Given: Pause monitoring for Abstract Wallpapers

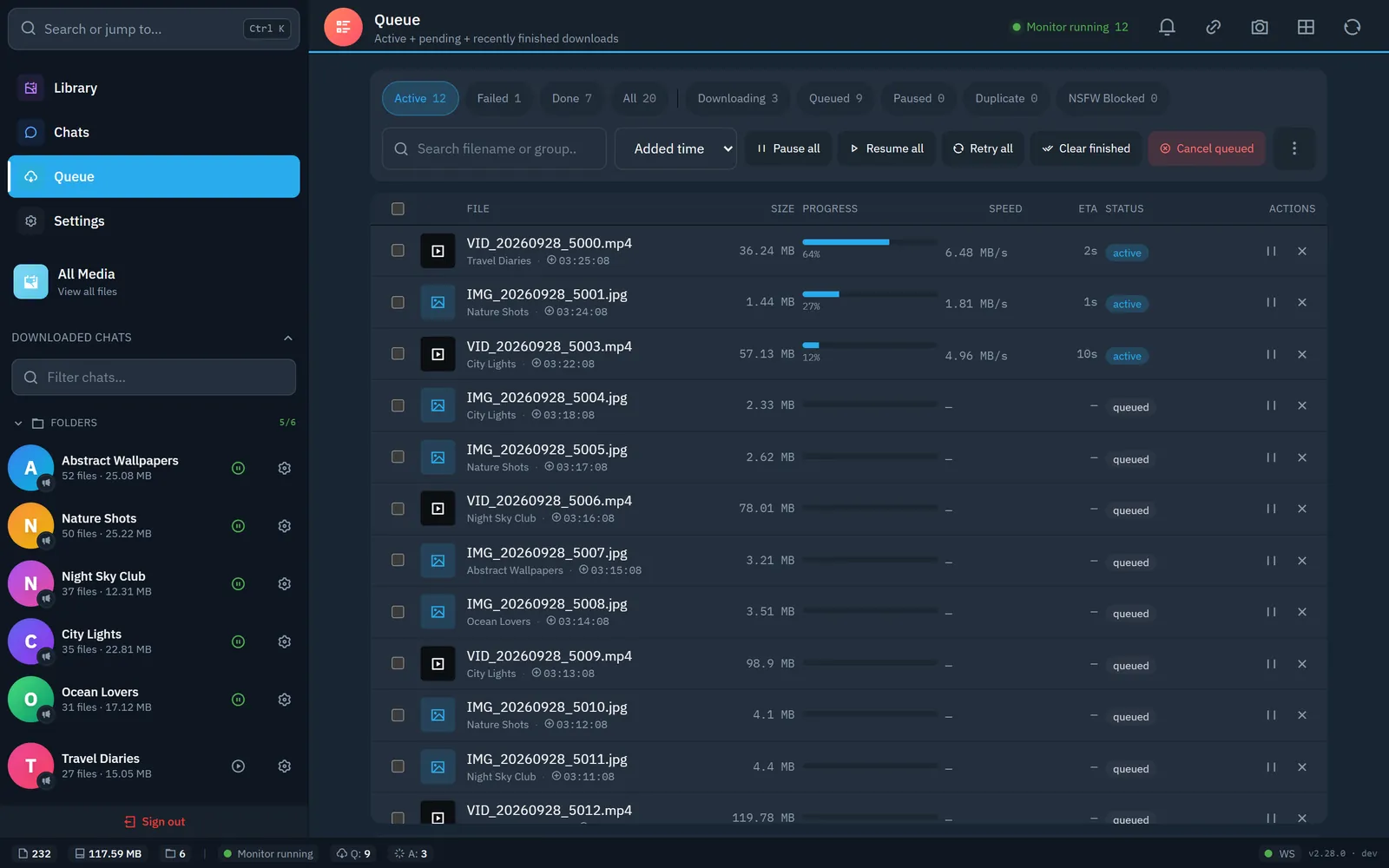Looking at the screenshot, I should click(238, 468).
